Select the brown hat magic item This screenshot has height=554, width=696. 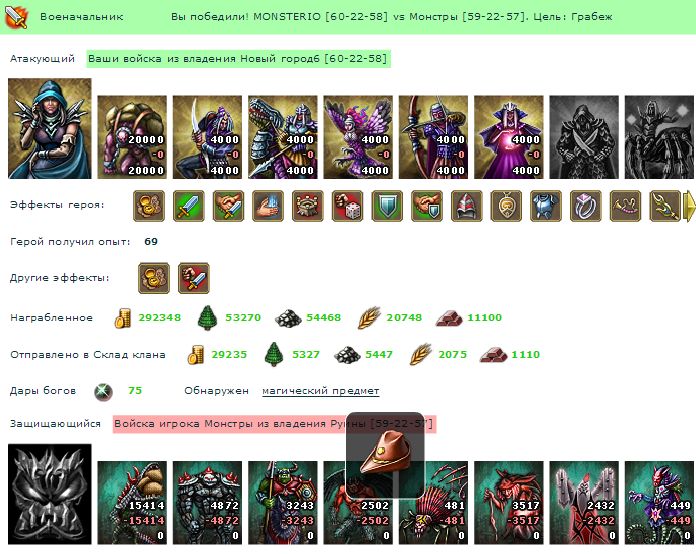click(x=385, y=455)
